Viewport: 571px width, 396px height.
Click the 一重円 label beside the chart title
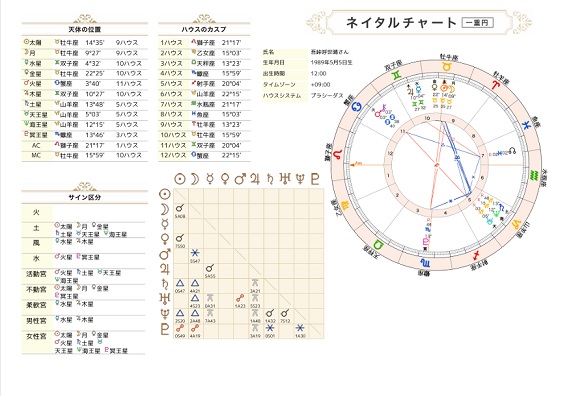(x=477, y=23)
